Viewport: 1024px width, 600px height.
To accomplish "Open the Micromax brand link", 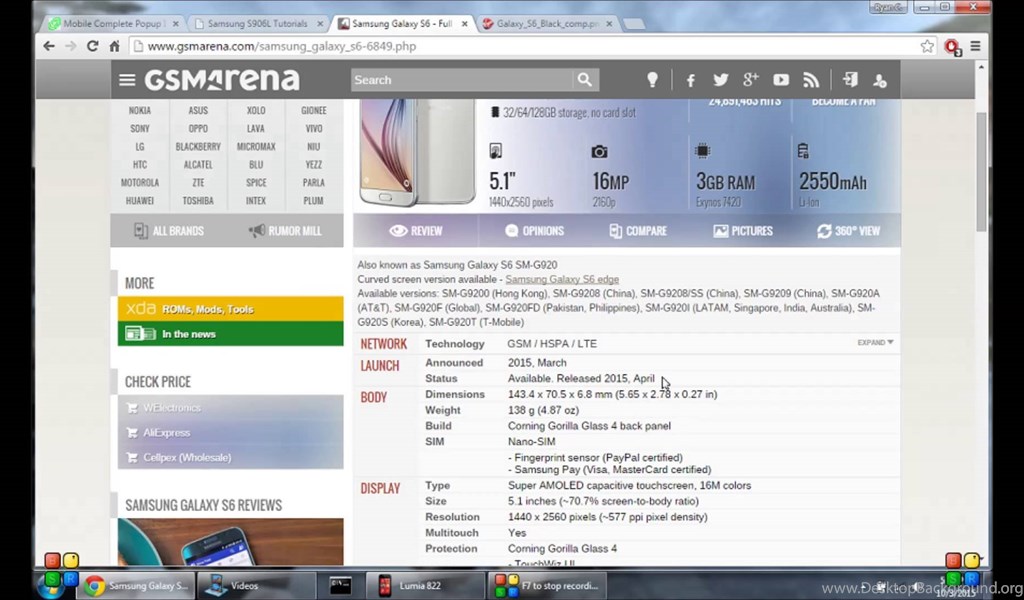I will (x=256, y=147).
